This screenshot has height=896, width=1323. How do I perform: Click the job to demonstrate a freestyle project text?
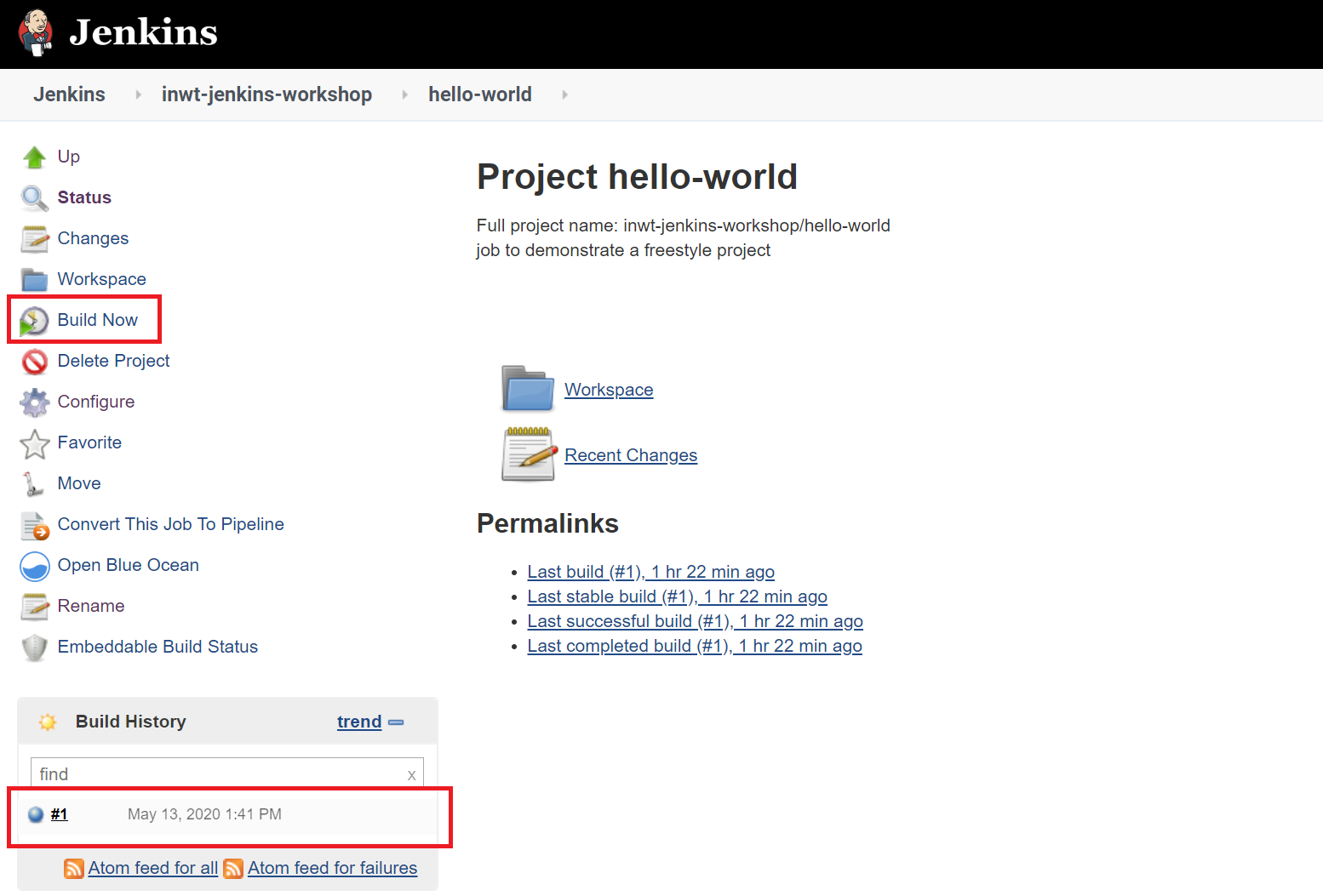tap(623, 250)
